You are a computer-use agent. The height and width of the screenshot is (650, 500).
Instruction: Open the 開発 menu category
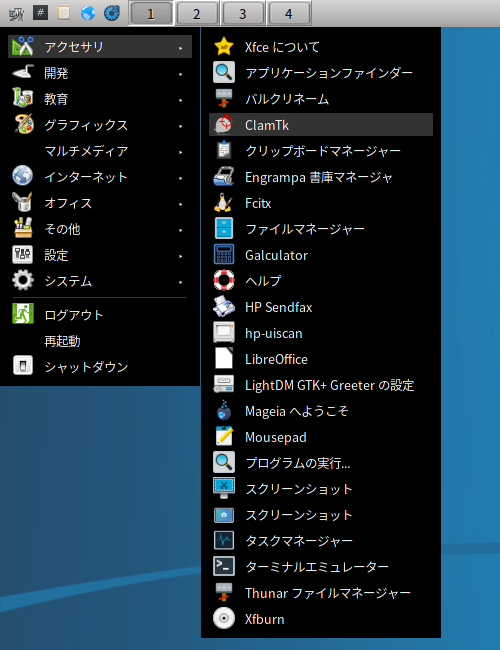tap(100, 73)
